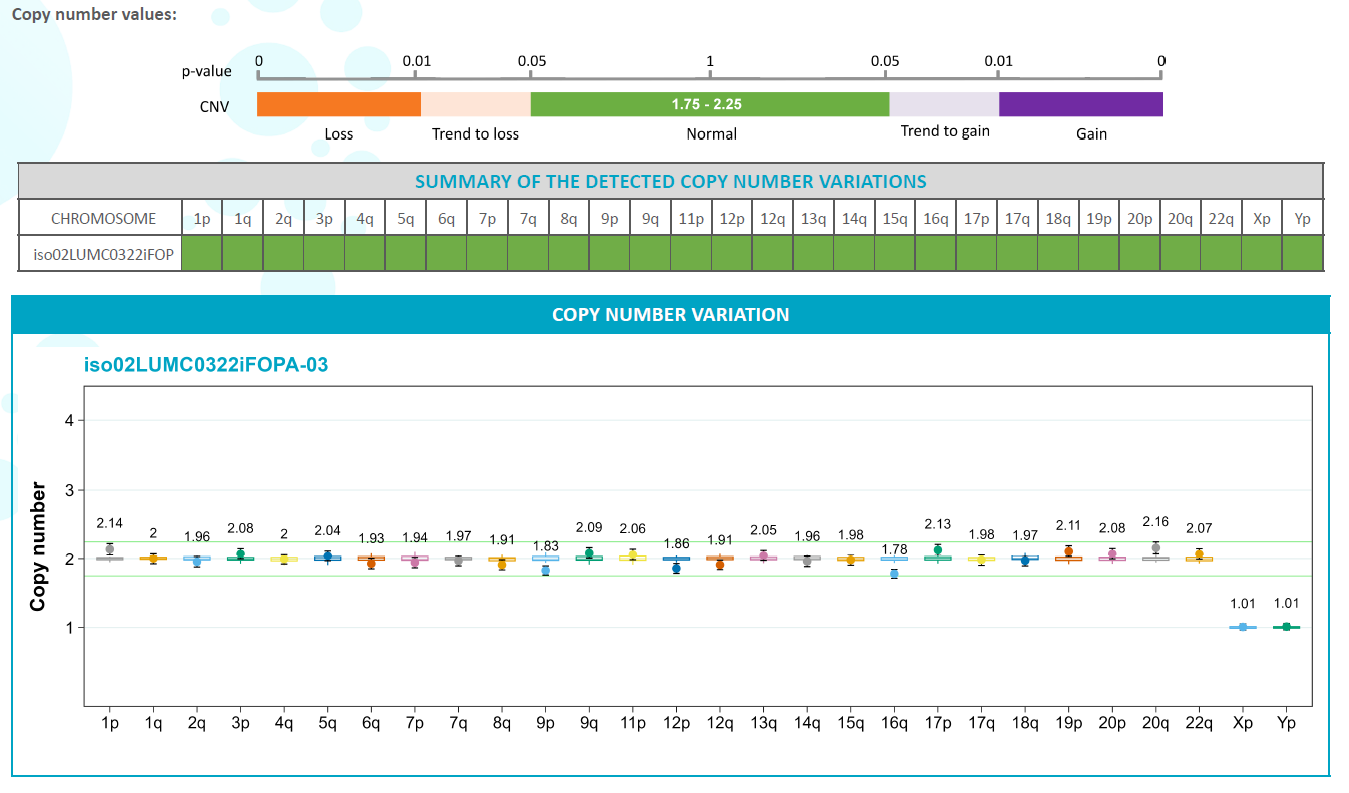Image resolution: width=1349 pixels, height=793 pixels.
Task: Select the 16q data point labeled 1.78
Action: (894, 574)
